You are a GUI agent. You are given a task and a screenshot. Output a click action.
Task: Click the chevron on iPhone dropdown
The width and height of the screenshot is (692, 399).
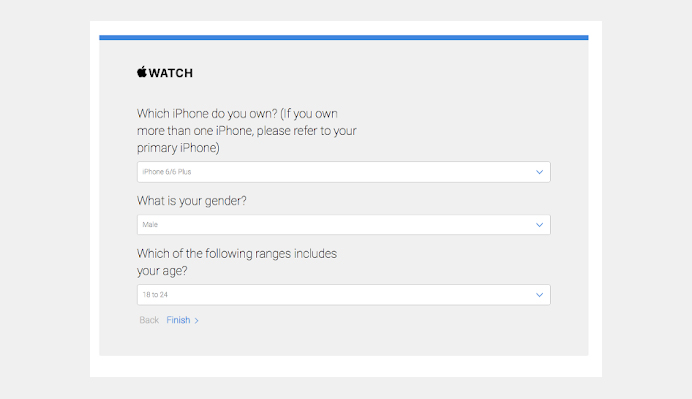[x=539, y=172]
